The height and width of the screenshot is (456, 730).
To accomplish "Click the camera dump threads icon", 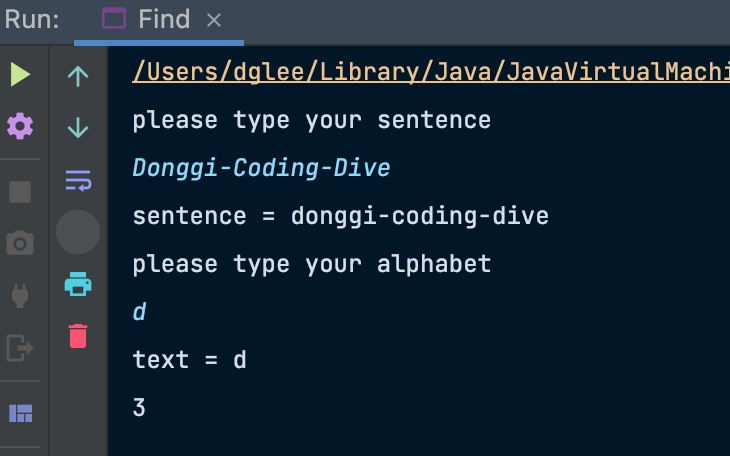I will pos(20,243).
